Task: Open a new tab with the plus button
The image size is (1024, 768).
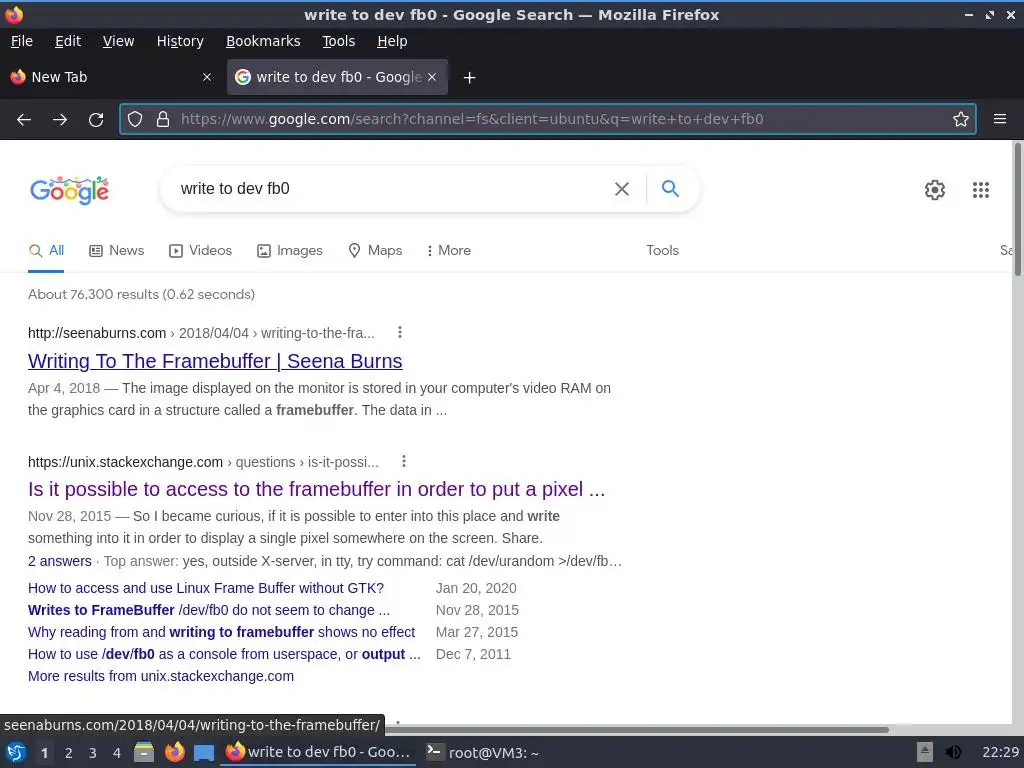Action: (x=469, y=78)
